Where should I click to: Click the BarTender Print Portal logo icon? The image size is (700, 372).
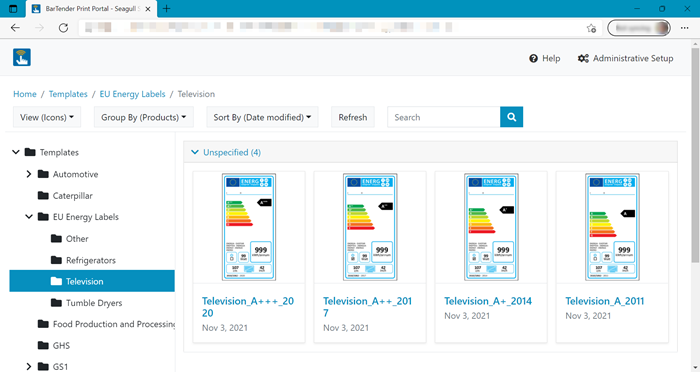click(x=22, y=58)
